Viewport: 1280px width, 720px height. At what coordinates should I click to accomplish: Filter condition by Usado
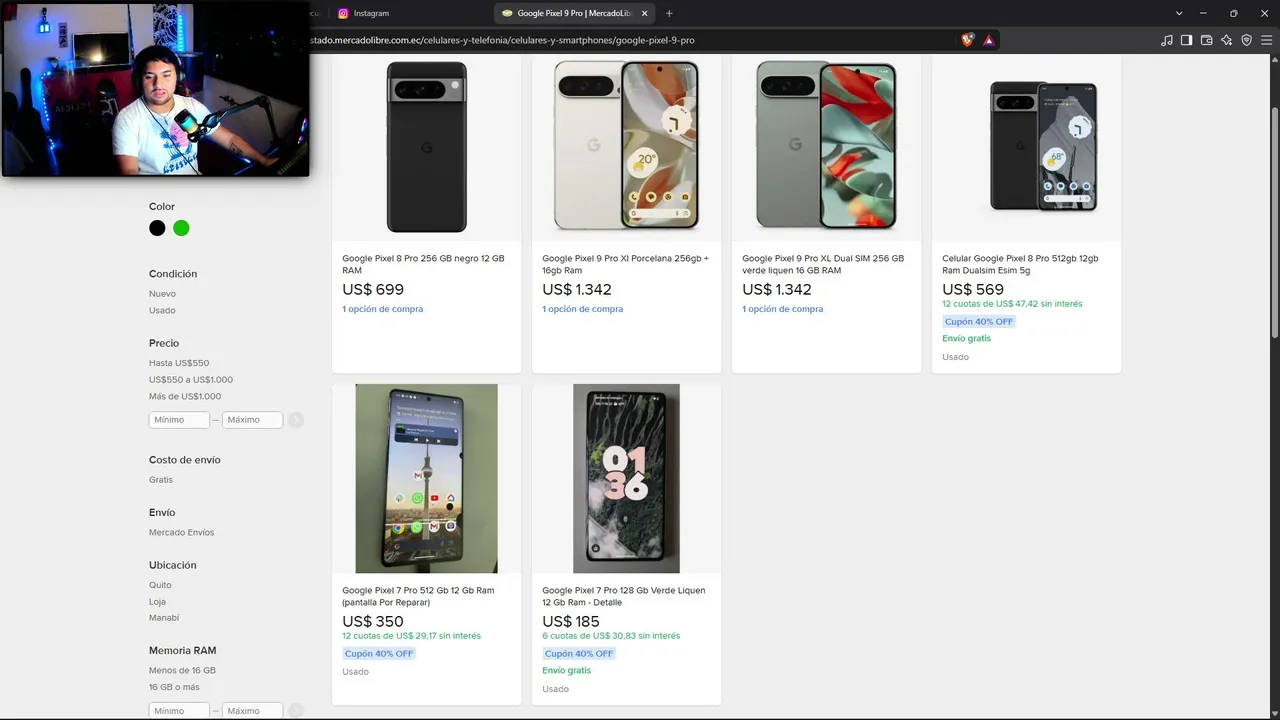pyautogui.click(x=162, y=310)
